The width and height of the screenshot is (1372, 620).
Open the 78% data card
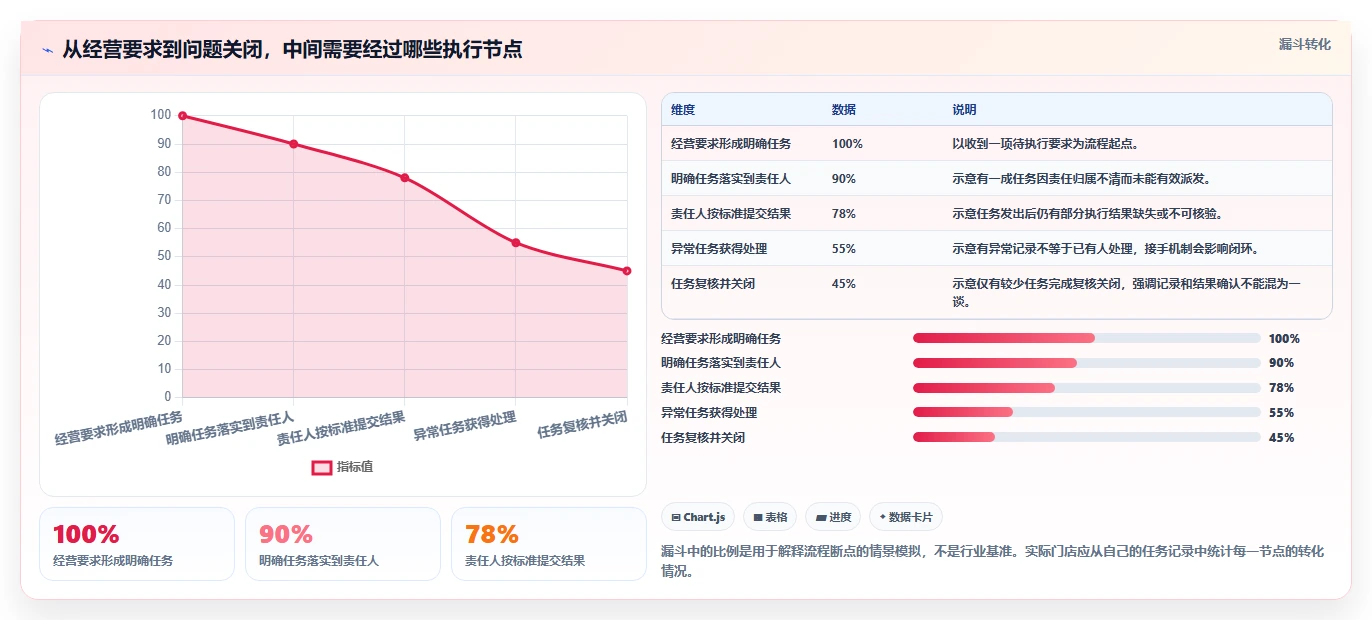pos(549,544)
